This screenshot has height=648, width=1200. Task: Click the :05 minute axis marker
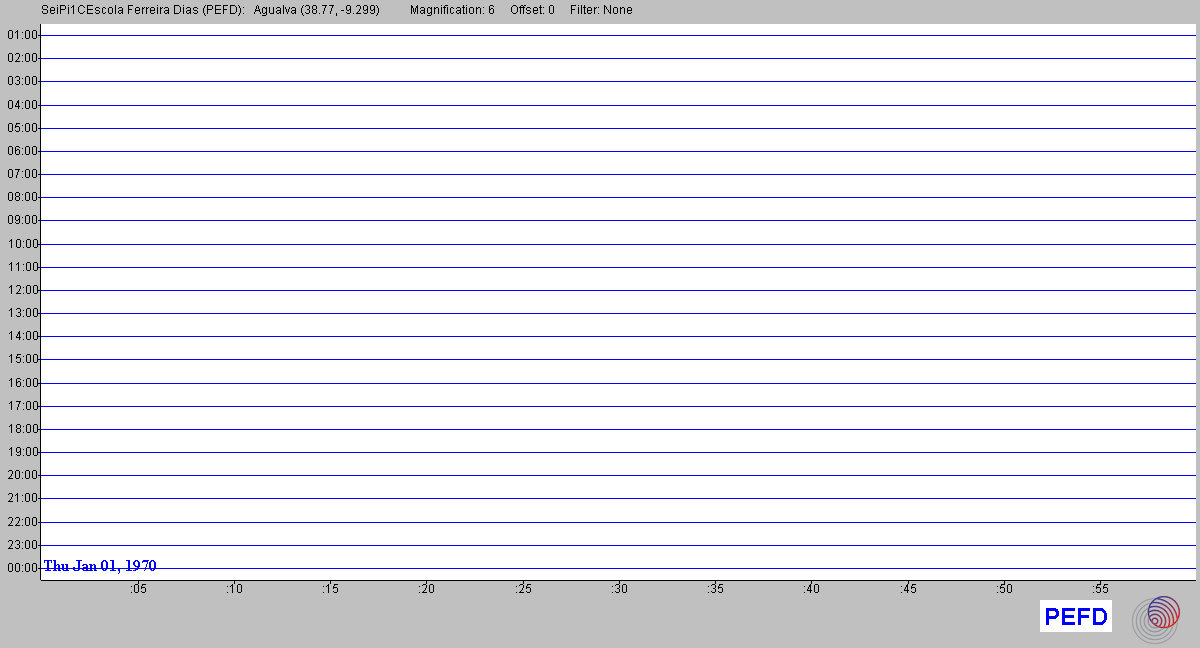[x=137, y=589]
